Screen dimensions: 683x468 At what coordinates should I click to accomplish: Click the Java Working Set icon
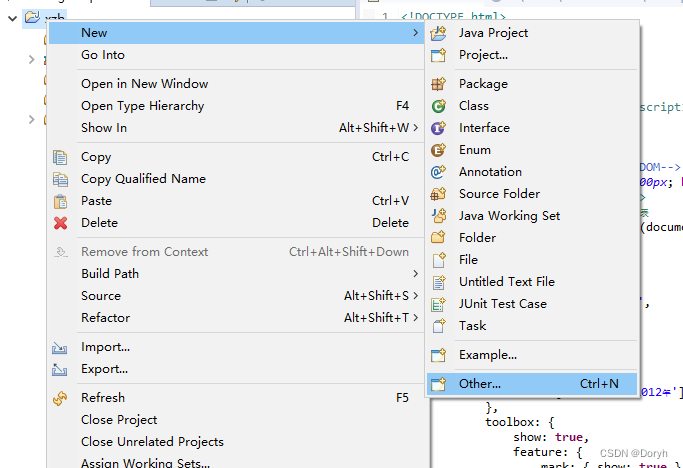pyautogui.click(x=438, y=216)
